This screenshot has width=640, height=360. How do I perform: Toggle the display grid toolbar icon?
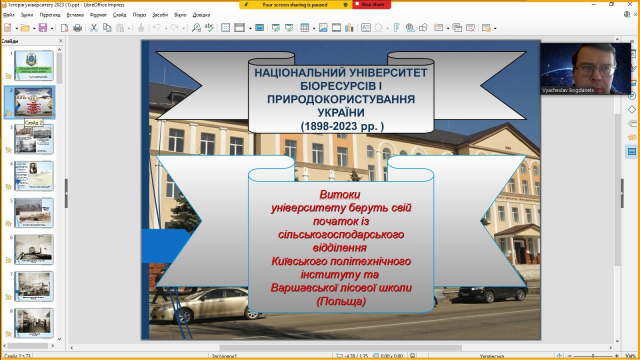point(226,28)
